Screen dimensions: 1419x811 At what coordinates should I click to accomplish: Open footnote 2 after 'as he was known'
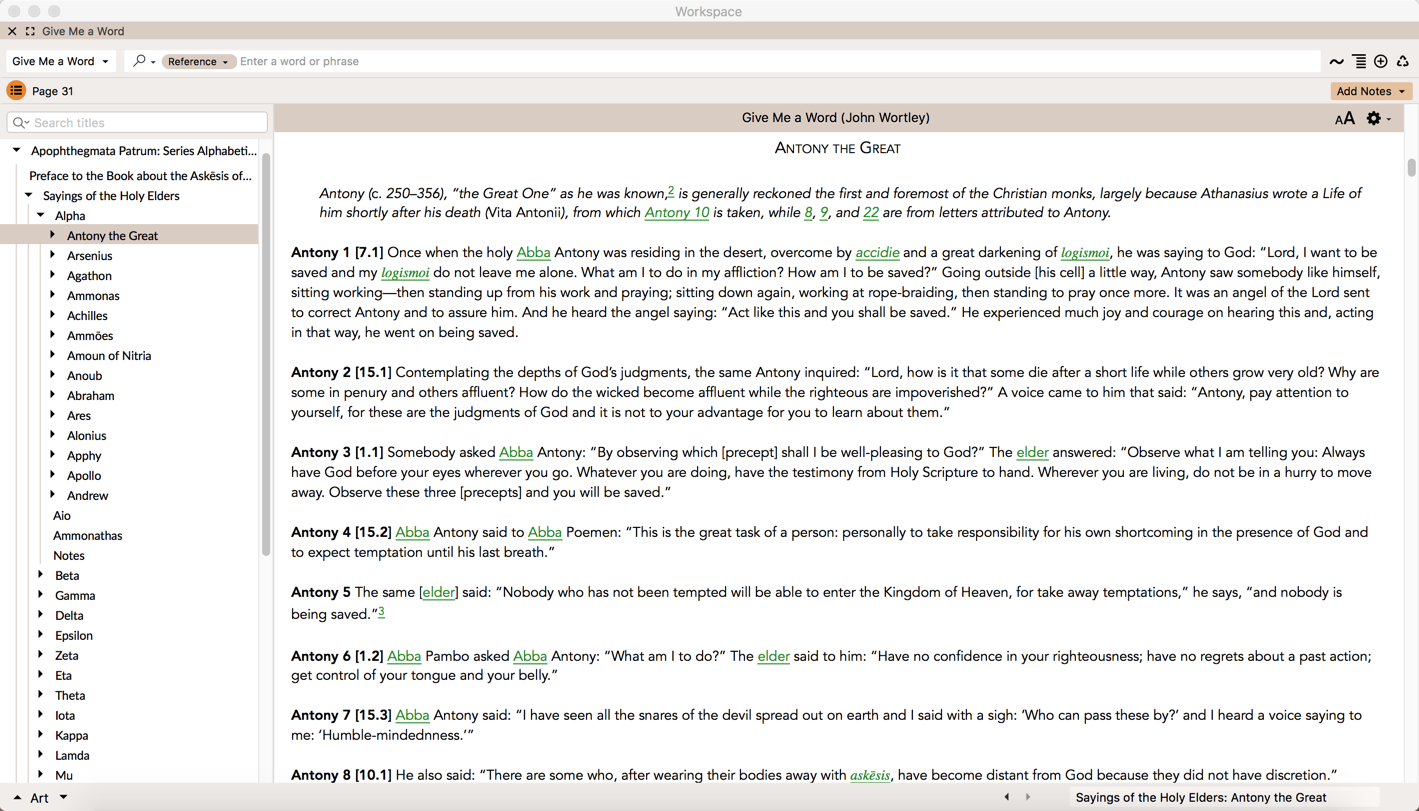[x=671, y=191]
